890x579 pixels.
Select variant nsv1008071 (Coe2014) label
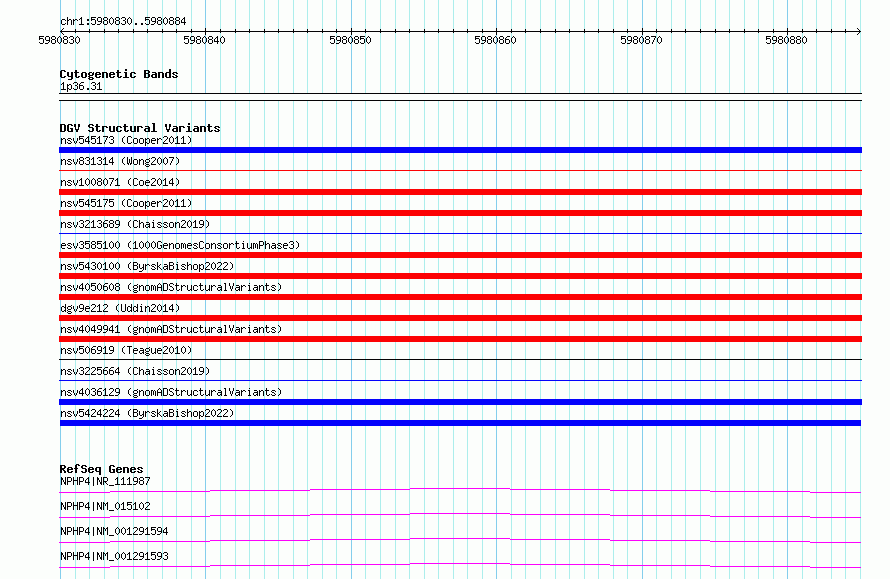coord(120,182)
